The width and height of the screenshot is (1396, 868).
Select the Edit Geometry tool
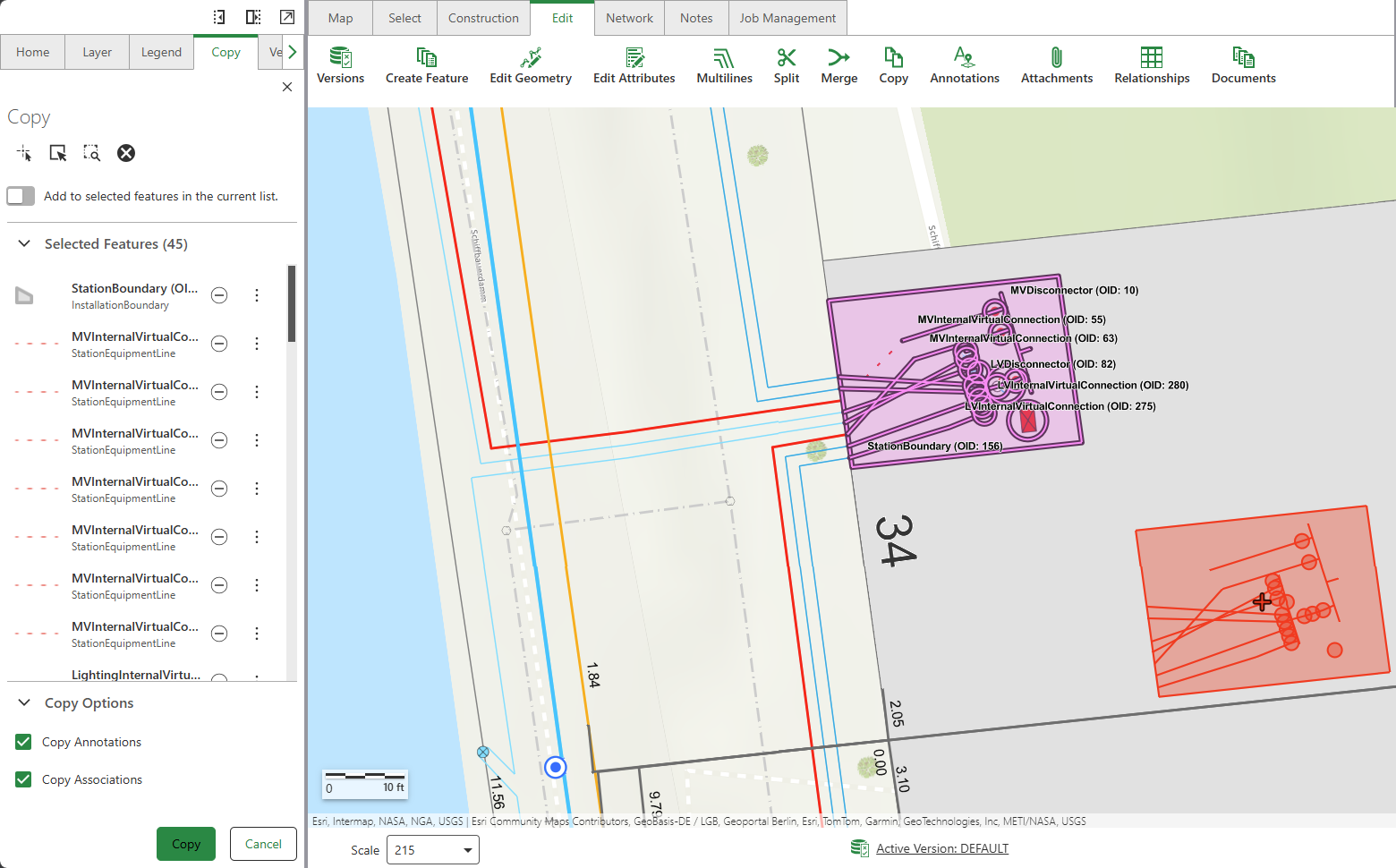pyautogui.click(x=531, y=66)
